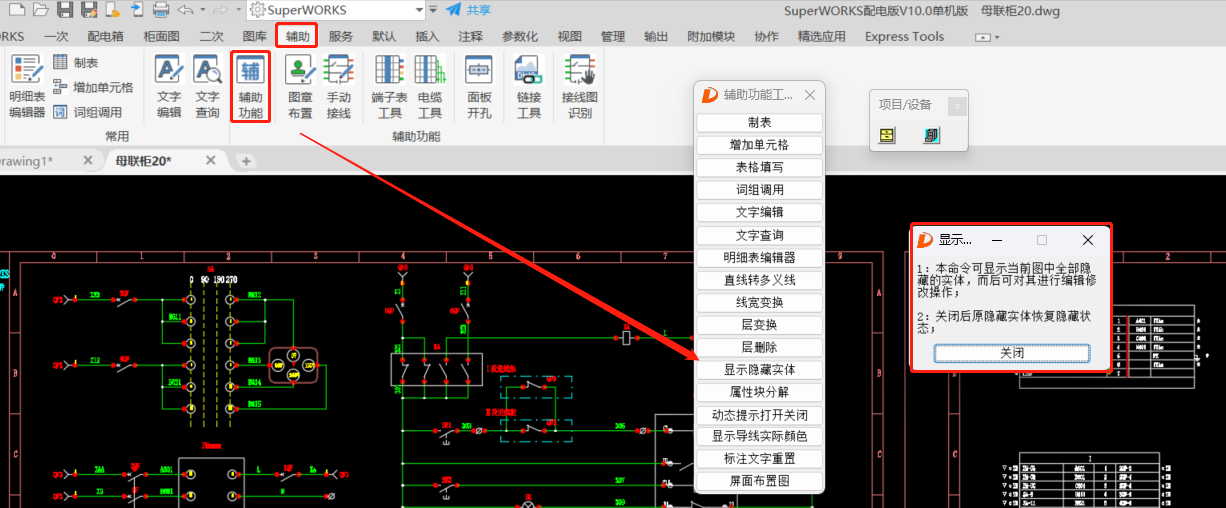
Task: Open the 端子表工具 ribbon icon
Action: point(389,89)
